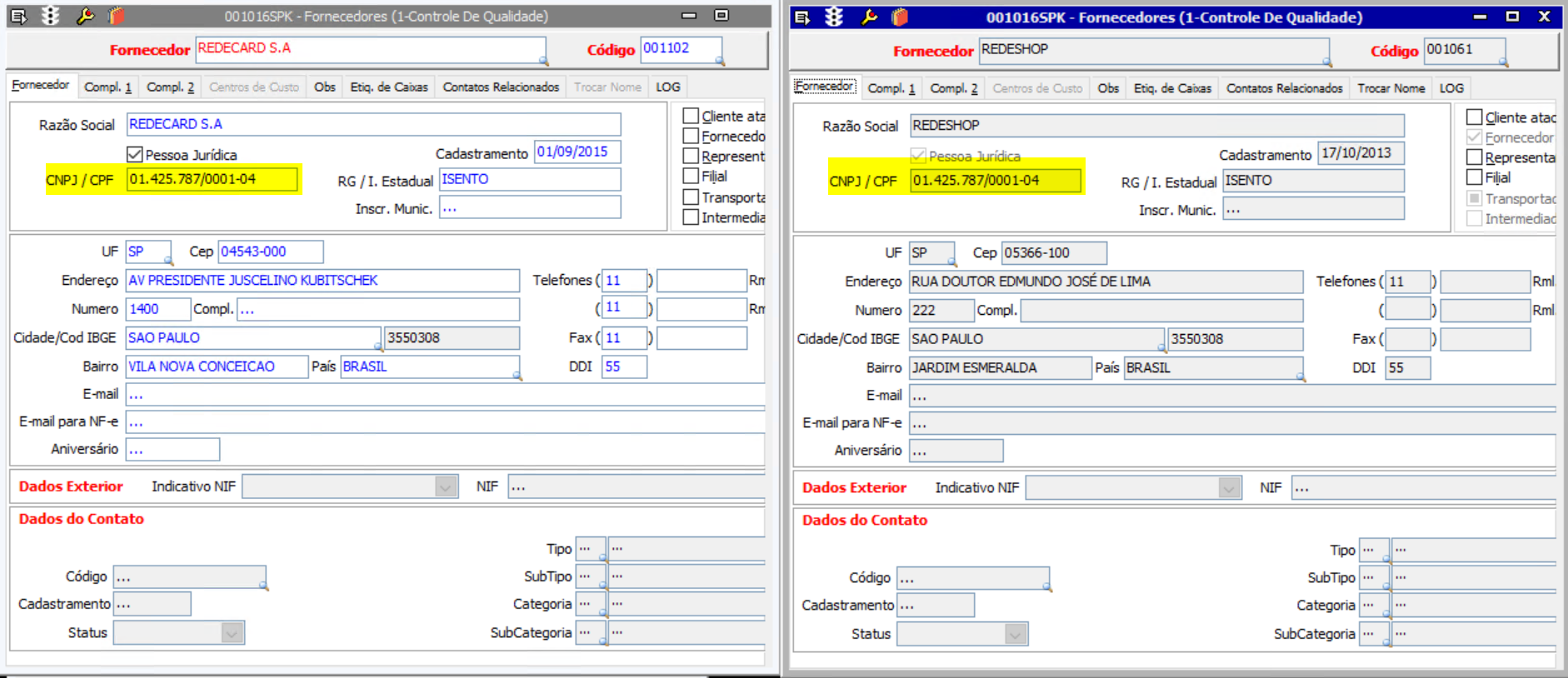1568x678 pixels.
Task: Tick the Cliente atacado checkbox in the REDESHOP window
Action: [1475, 117]
